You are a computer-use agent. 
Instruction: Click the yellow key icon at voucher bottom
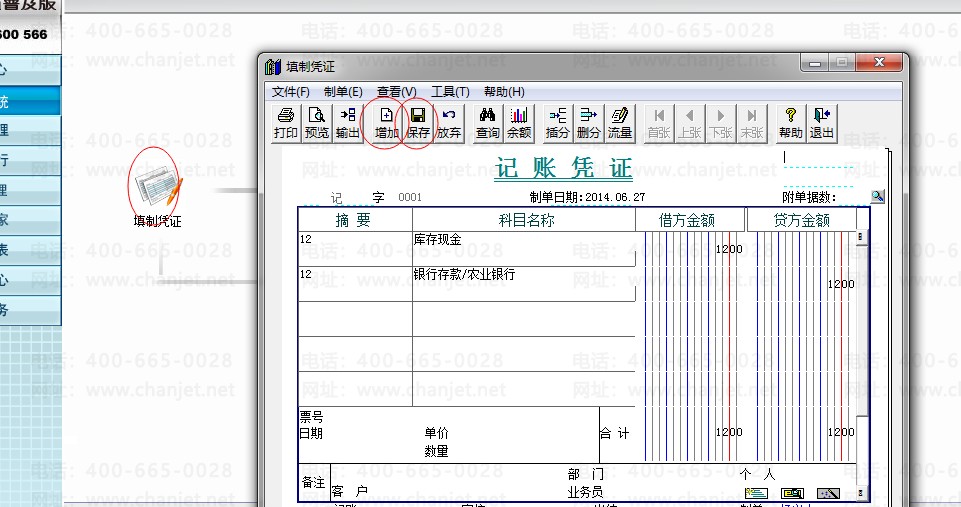pyautogui.click(x=792, y=493)
